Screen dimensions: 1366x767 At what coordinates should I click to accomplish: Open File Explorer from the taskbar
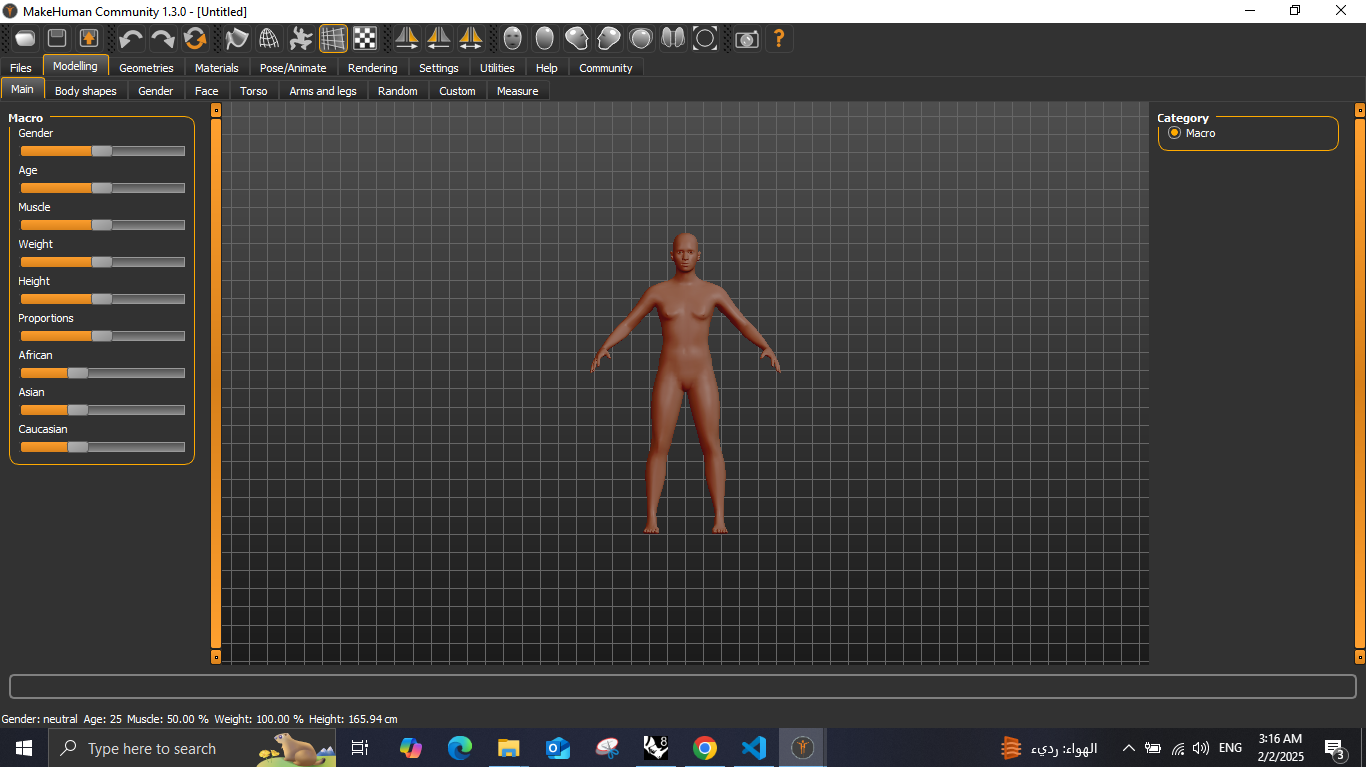tap(509, 748)
